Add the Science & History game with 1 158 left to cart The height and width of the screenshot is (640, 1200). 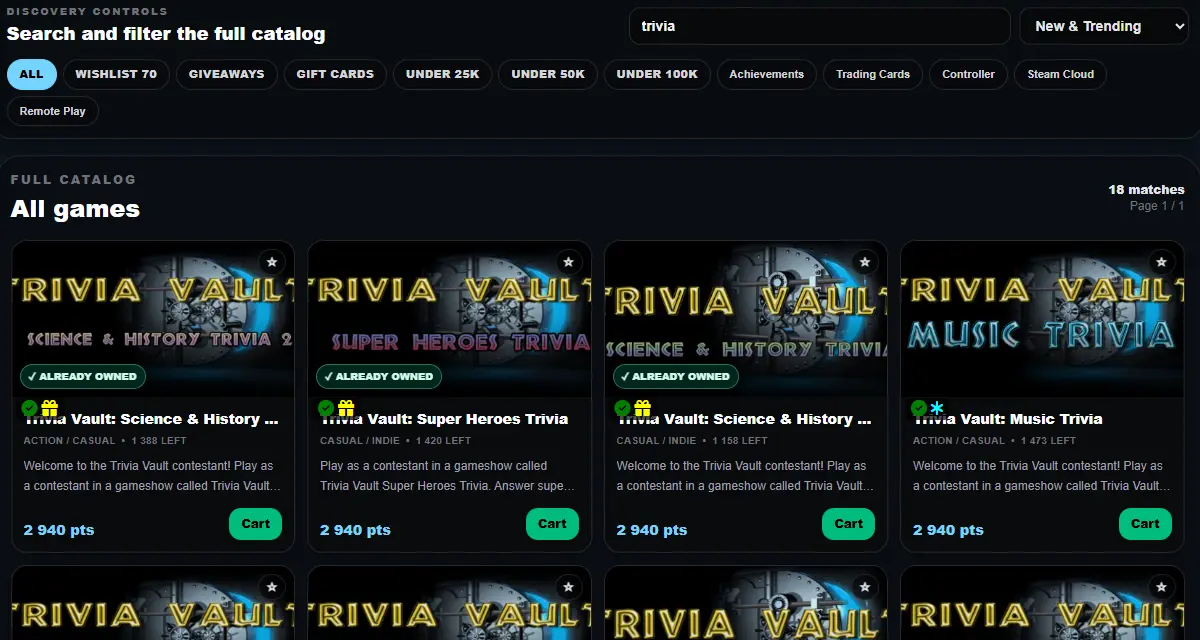(849, 524)
